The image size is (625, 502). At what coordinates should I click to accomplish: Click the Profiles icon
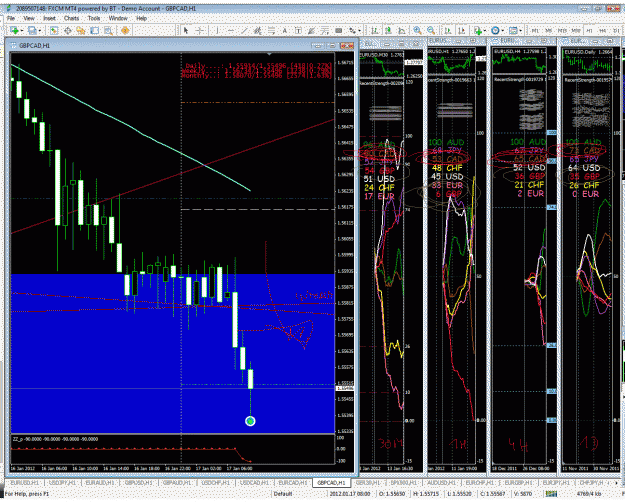click(32, 30)
